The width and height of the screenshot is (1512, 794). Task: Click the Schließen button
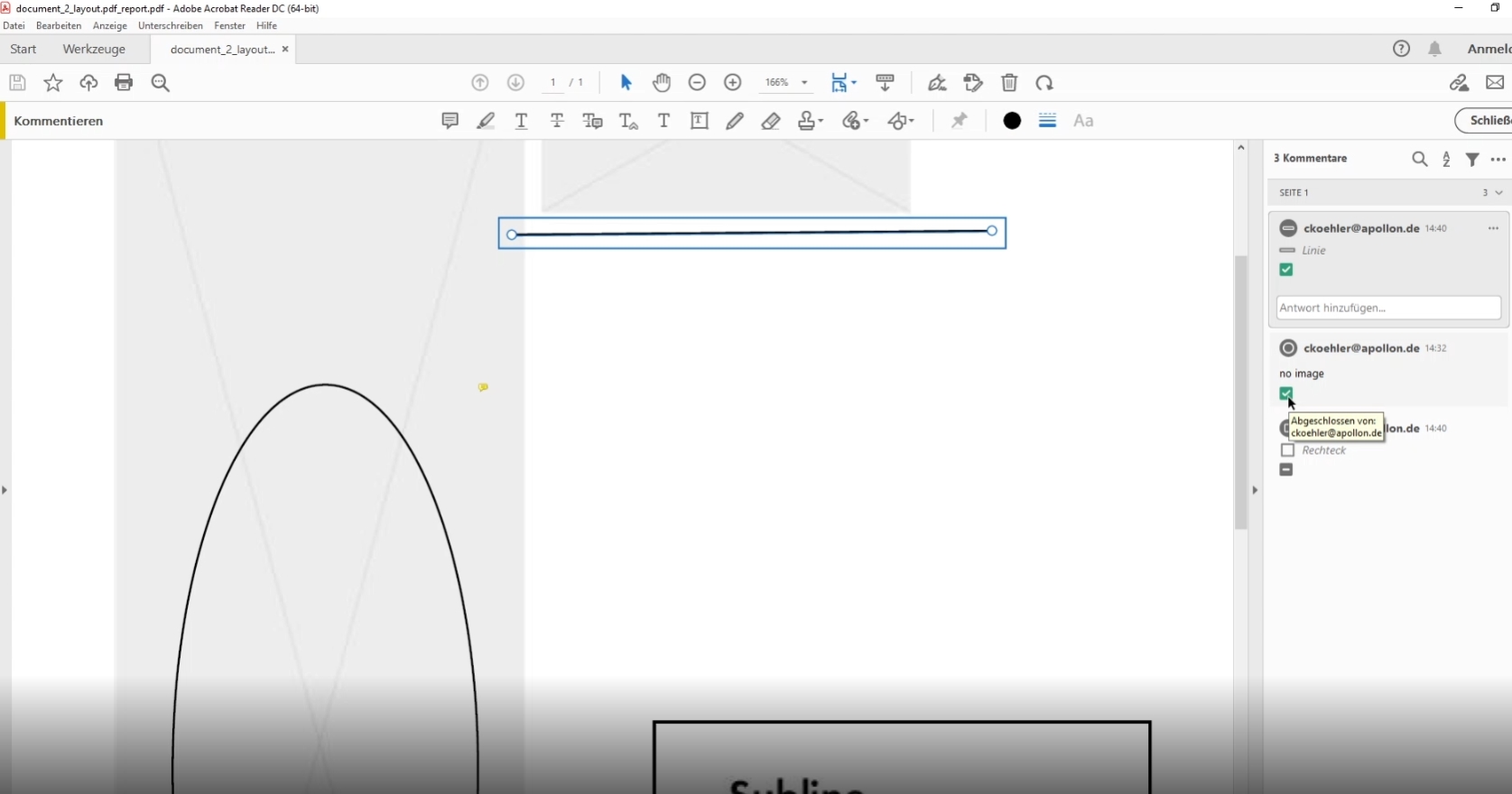click(x=1487, y=121)
